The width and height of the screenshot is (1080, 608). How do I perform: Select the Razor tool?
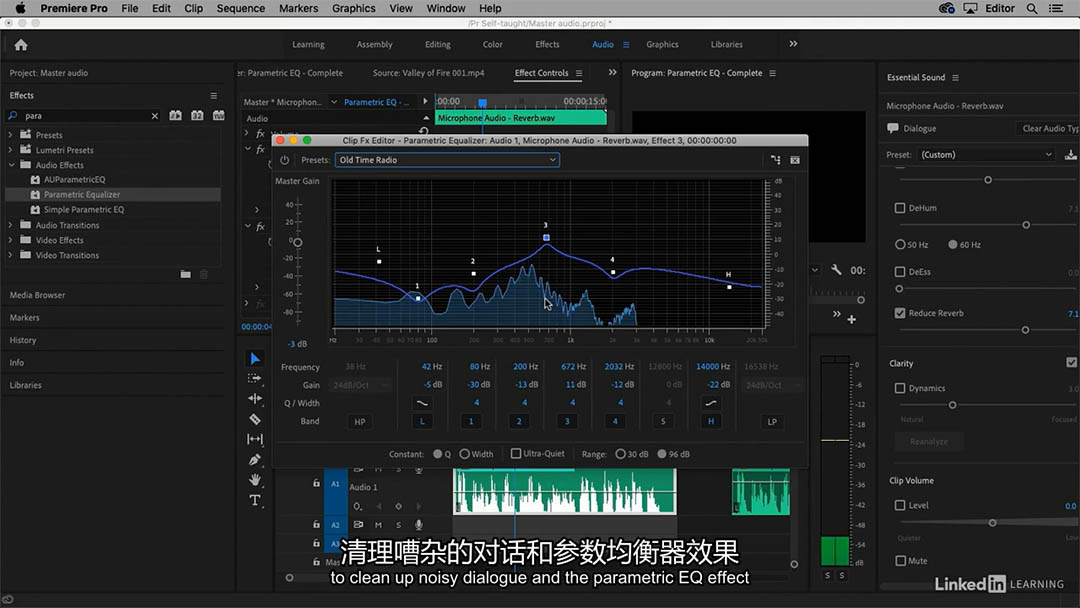point(255,419)
